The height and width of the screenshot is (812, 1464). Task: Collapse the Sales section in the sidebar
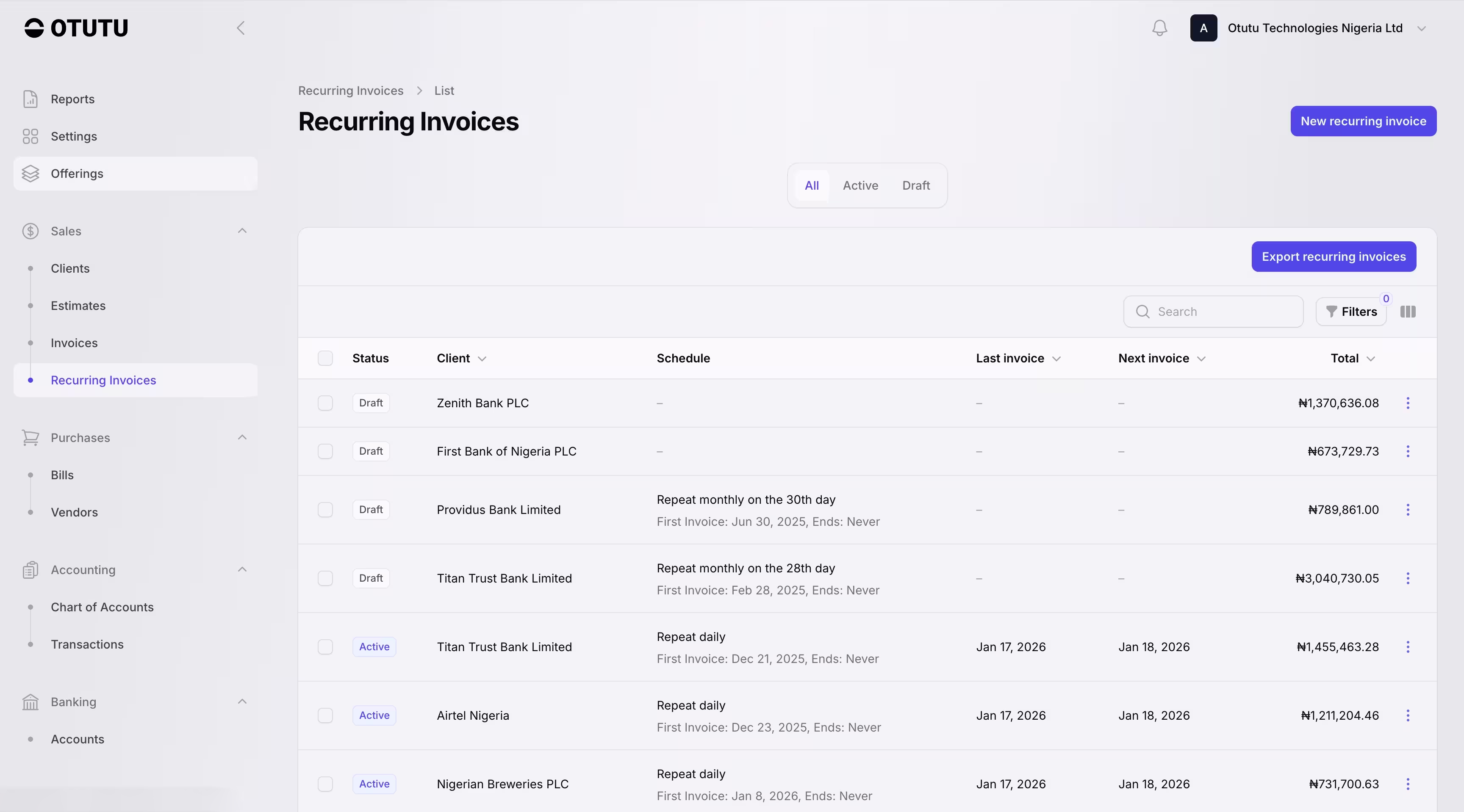pyautogui.click(x=242, y=231)
